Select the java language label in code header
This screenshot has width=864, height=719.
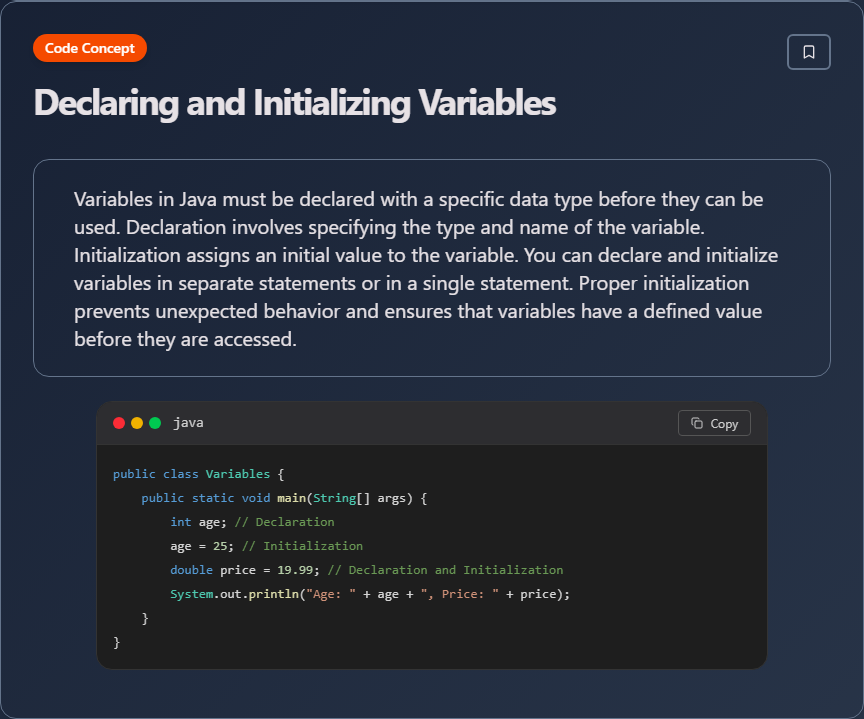188,423
